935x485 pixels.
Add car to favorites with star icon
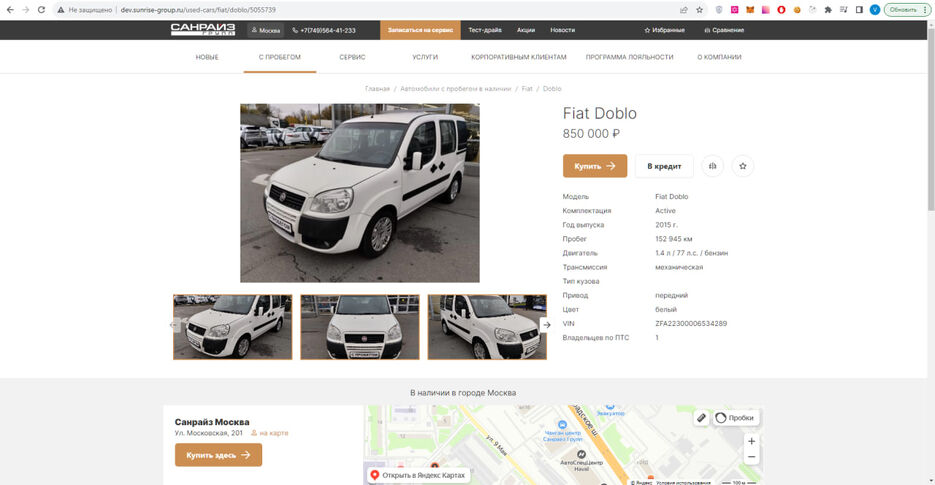[x=743, y=166]
